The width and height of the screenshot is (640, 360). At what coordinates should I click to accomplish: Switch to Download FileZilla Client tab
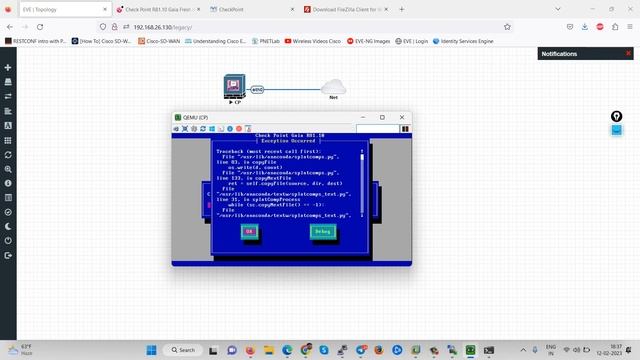pyautogui.click(x=346, y=9)
